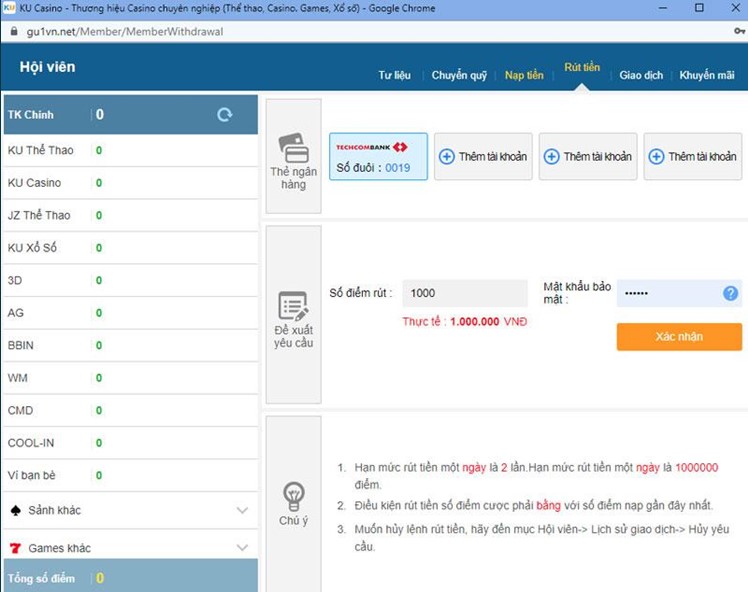Click the red 7 icon beside Games khác

click(16, 548)
